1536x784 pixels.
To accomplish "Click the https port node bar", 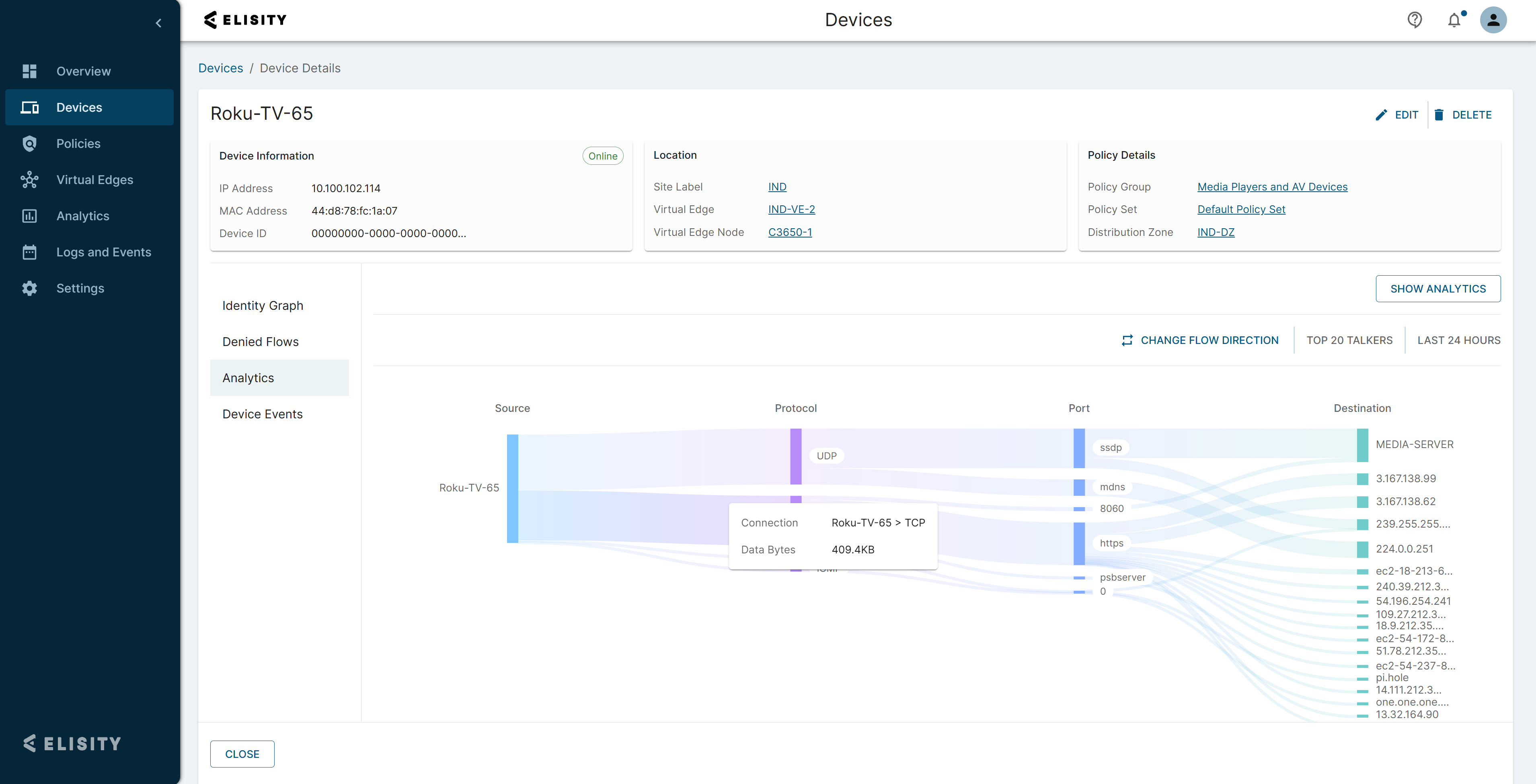I will click(x=1079, y=543).
